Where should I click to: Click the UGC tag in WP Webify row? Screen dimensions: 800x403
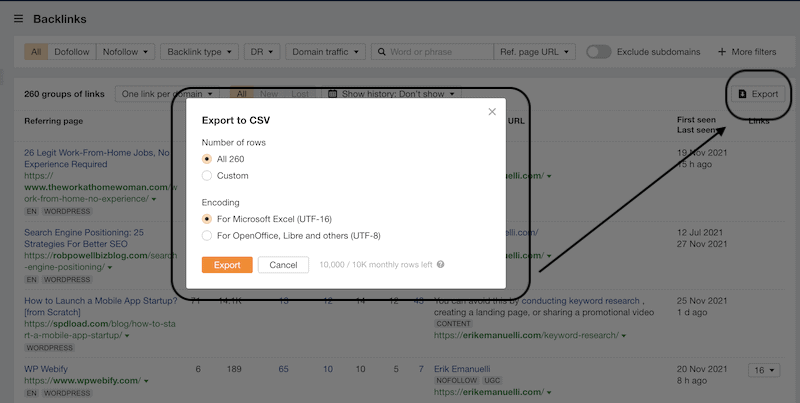pyautogui.click(x=492, y=380)
